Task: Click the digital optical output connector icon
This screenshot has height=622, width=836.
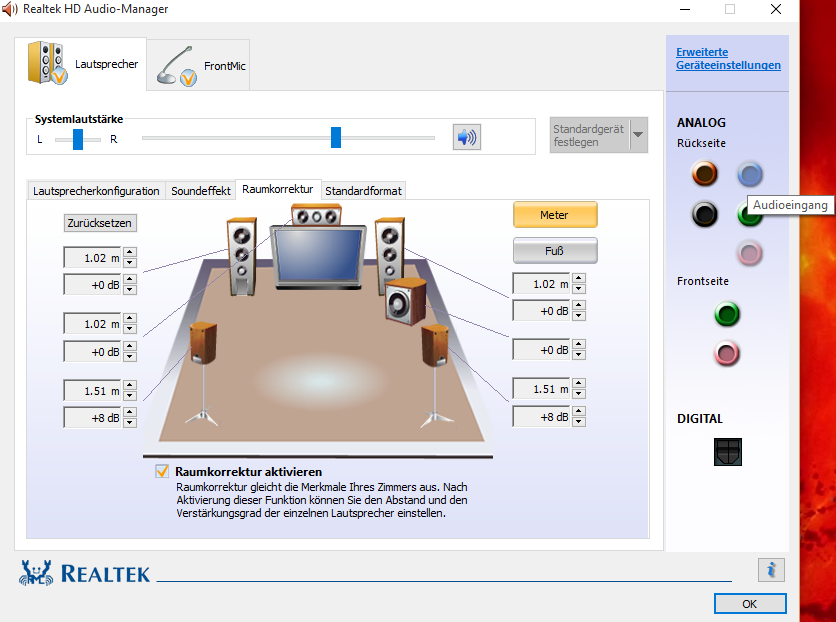Action: 728,452
